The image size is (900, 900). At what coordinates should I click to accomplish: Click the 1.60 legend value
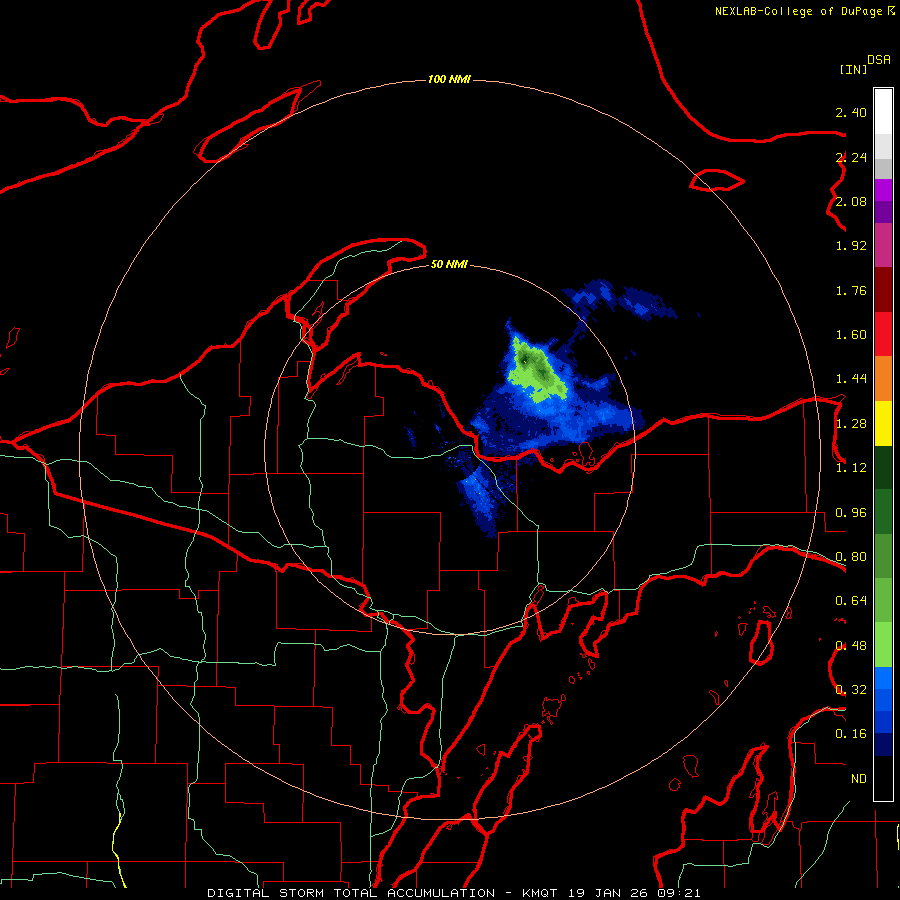pos(851,335)
